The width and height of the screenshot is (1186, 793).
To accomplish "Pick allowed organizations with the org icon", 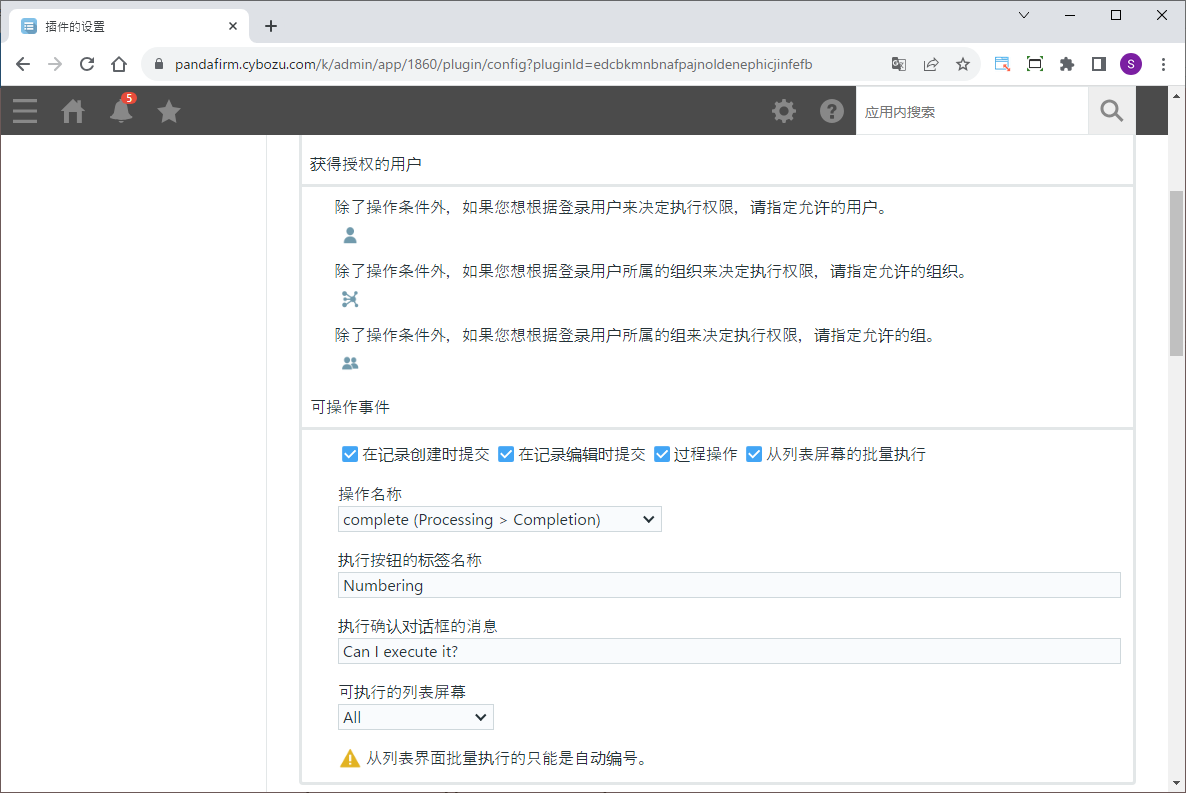I will (x=350, y=299).
